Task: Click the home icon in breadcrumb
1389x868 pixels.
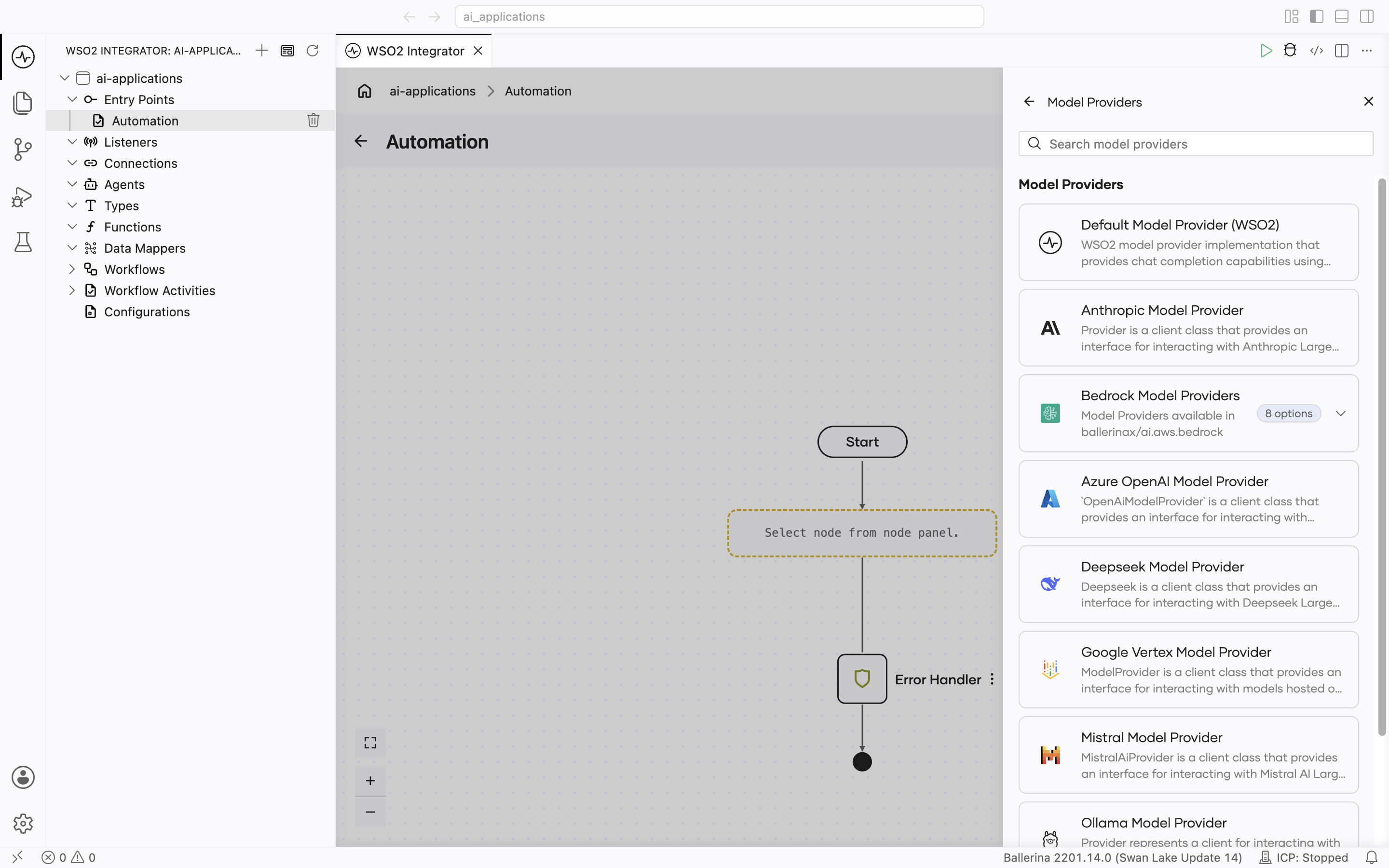Action: pos(365,91)
